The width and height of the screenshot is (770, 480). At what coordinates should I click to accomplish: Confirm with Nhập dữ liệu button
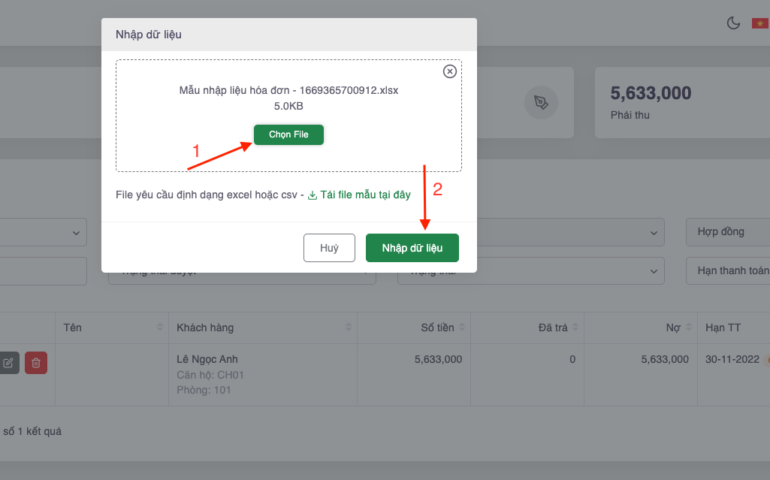(412, 248)
